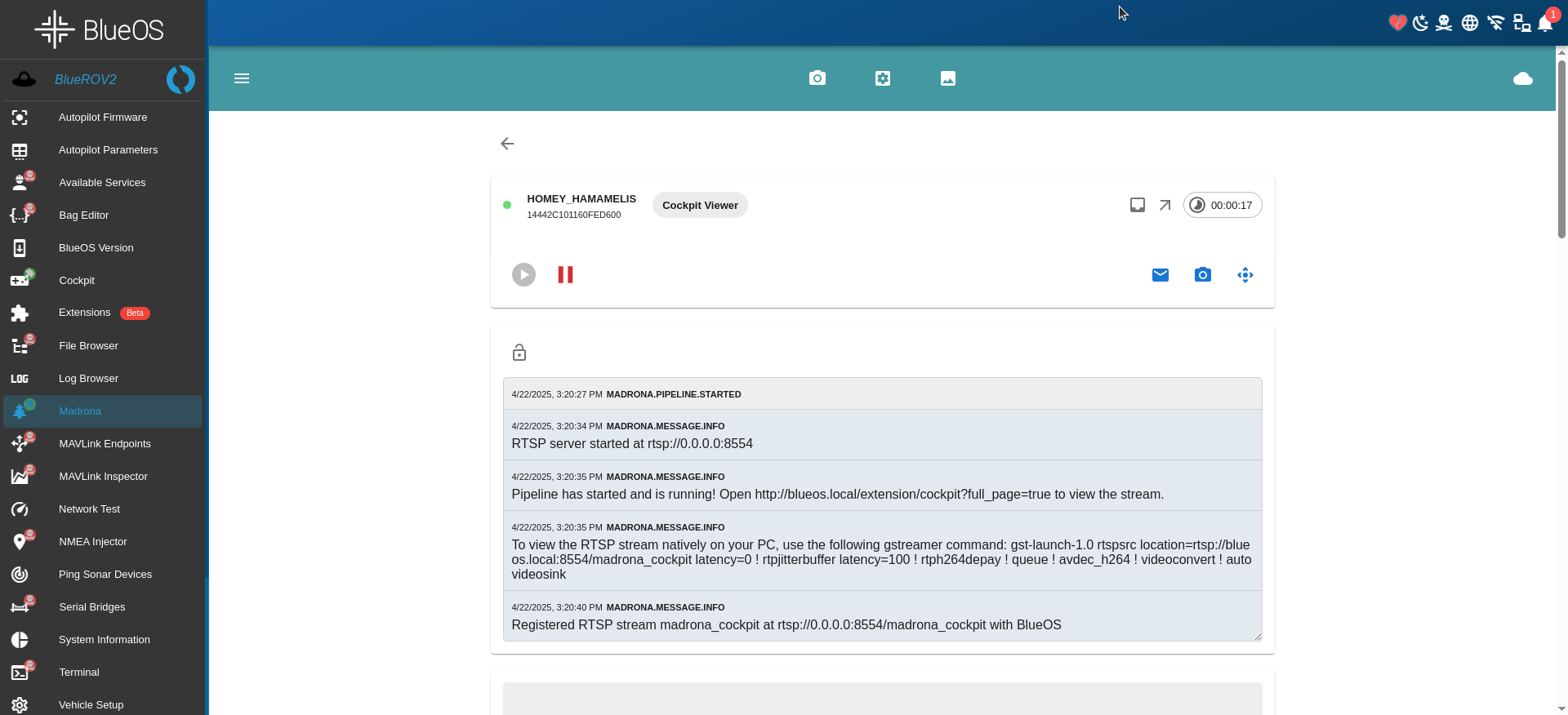Open Autopilot Parameters page

coord(103,150)
